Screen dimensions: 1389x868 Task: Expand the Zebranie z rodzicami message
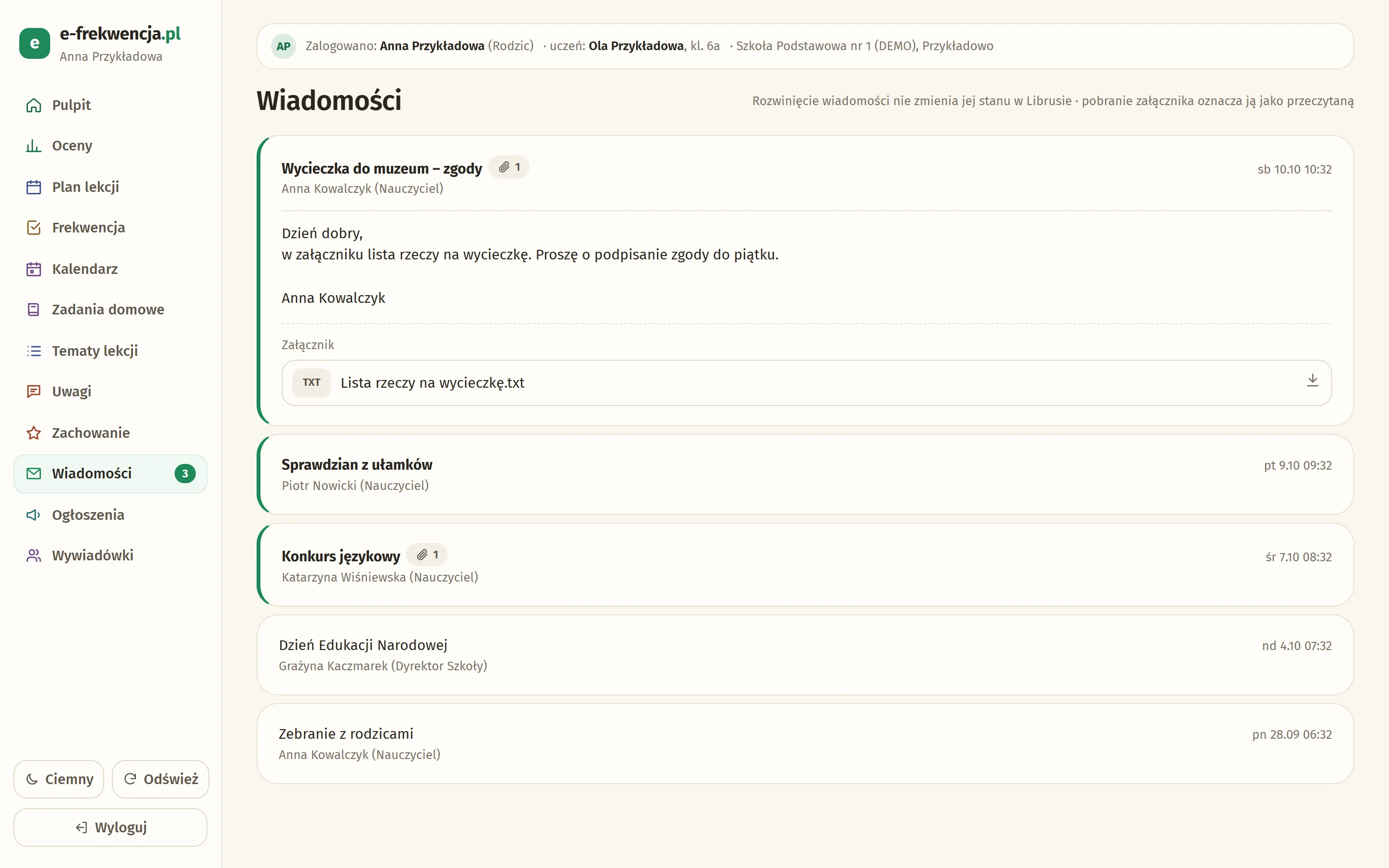click(805, 744)
